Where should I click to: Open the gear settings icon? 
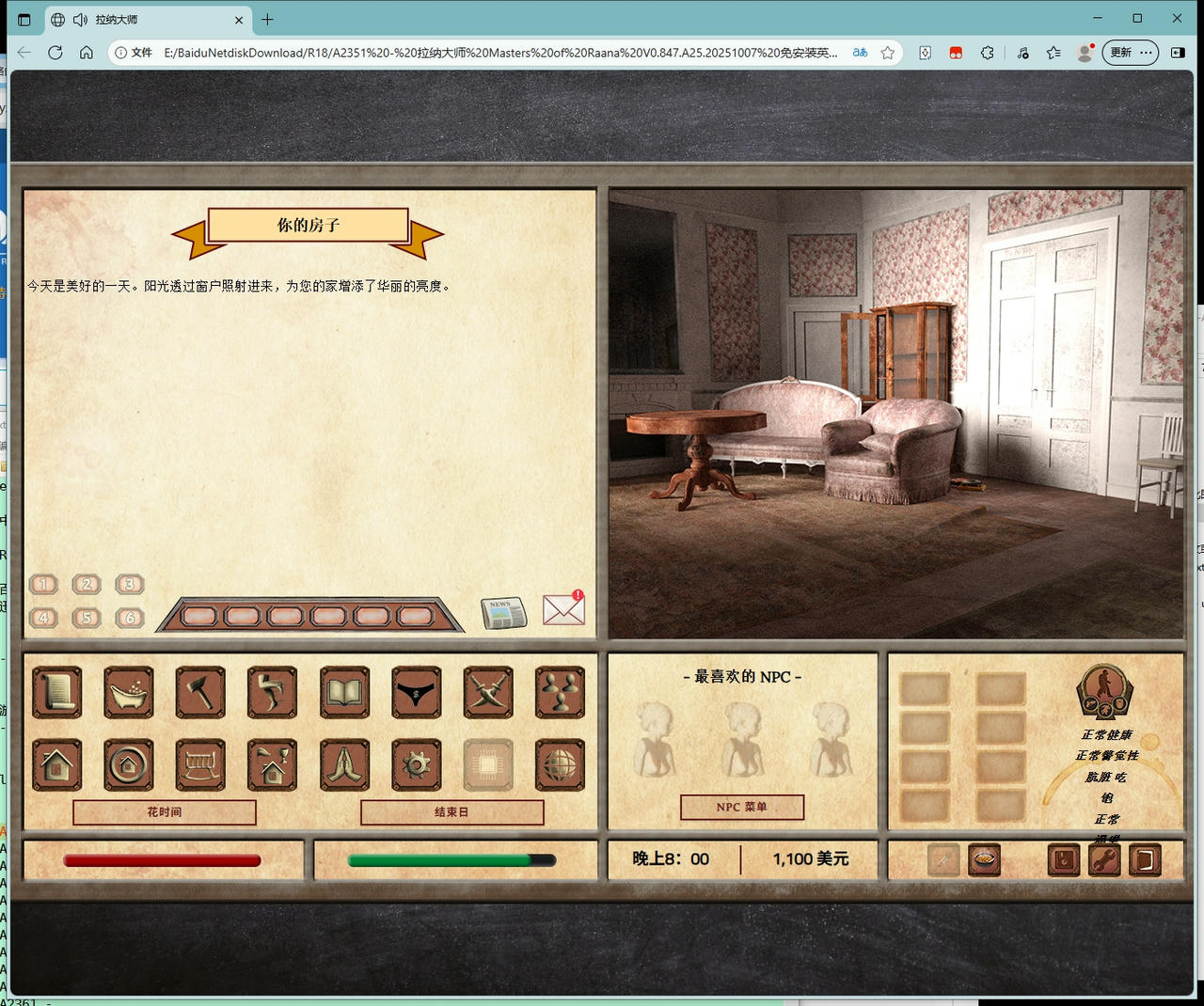click(416, 764)
